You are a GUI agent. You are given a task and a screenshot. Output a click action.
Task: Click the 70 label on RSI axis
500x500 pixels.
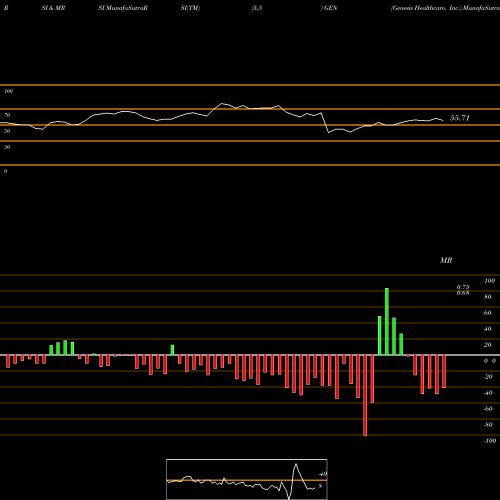7,115
